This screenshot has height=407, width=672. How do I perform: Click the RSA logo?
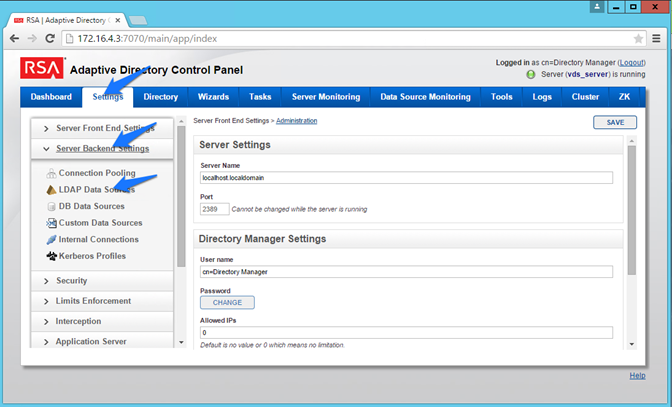(x=42, y=68)
